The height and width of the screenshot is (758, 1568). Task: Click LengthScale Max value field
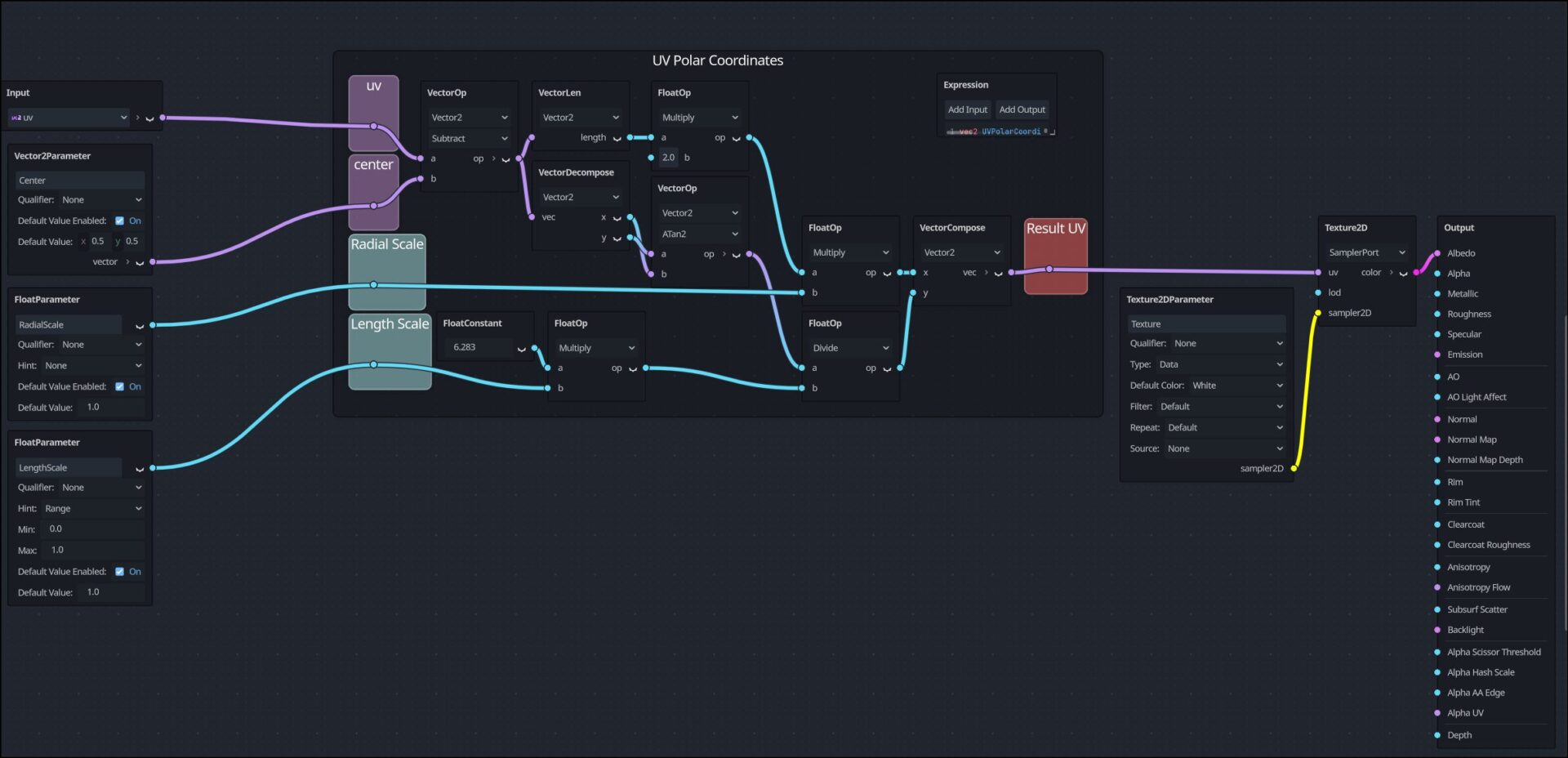pyautogui.click(x=96, y=550)
